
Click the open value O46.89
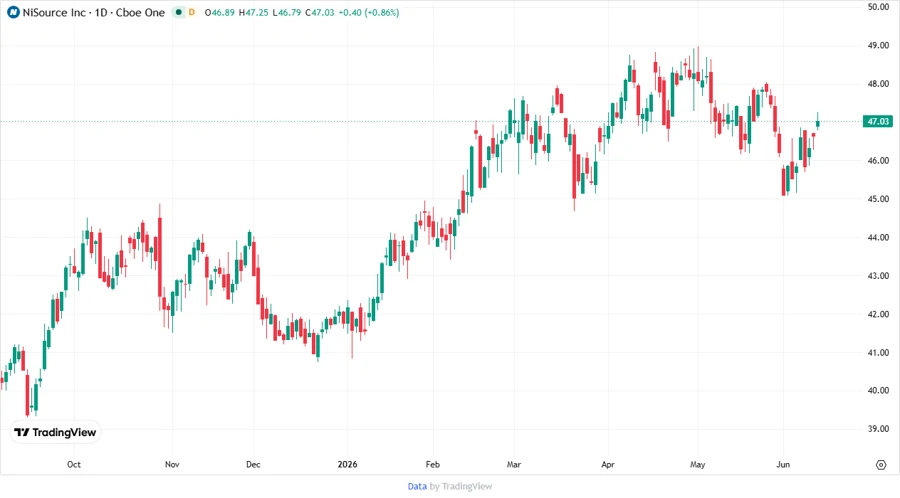(x=220, y=13)
